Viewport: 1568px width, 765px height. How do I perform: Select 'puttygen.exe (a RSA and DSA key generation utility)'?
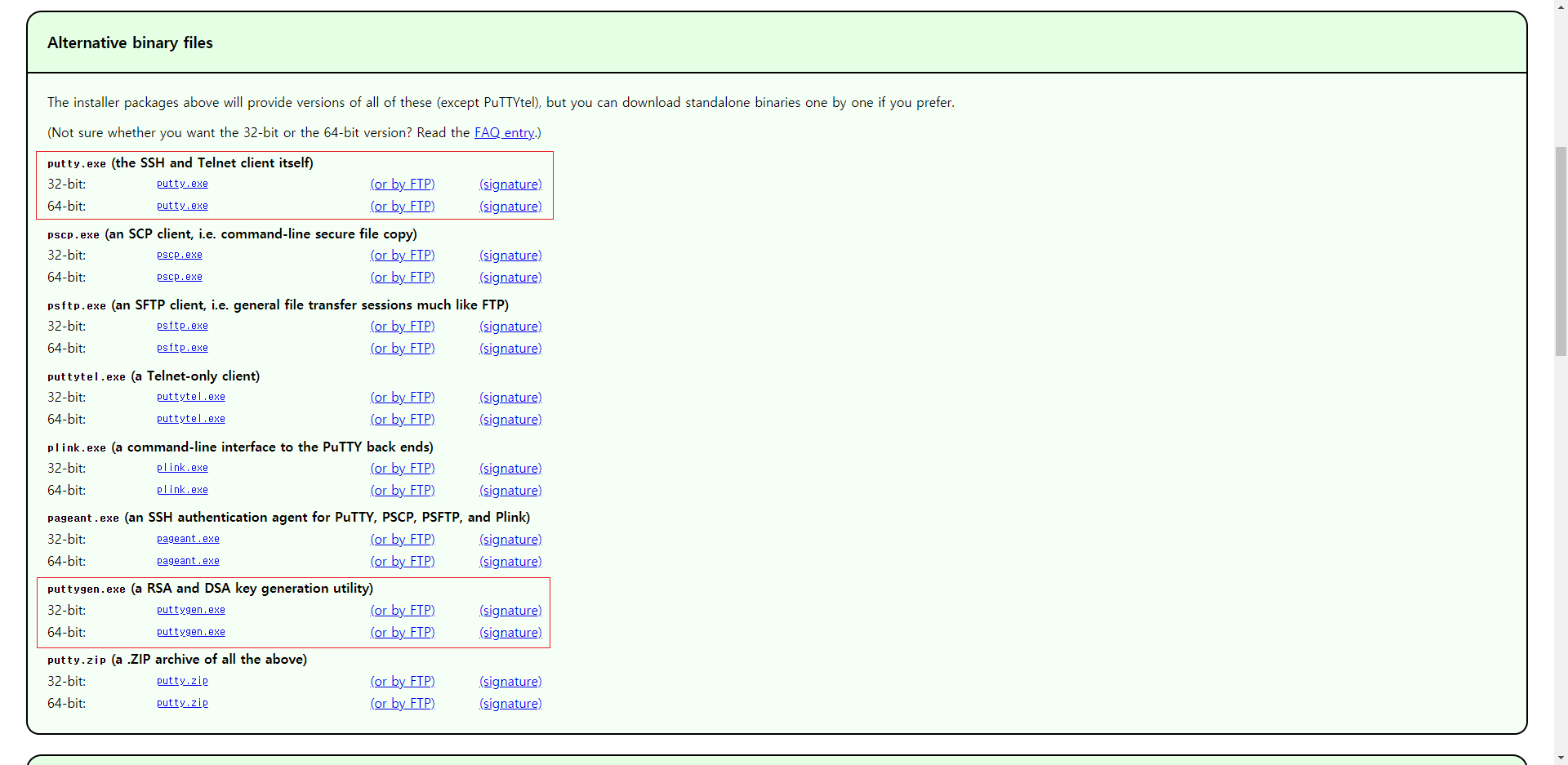[x=210, y=588]
